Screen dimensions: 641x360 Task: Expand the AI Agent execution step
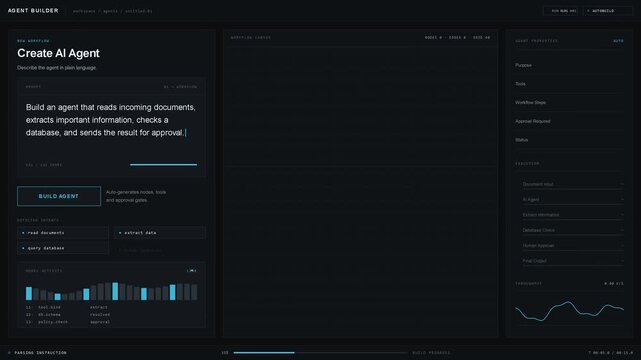pos(573,199)
